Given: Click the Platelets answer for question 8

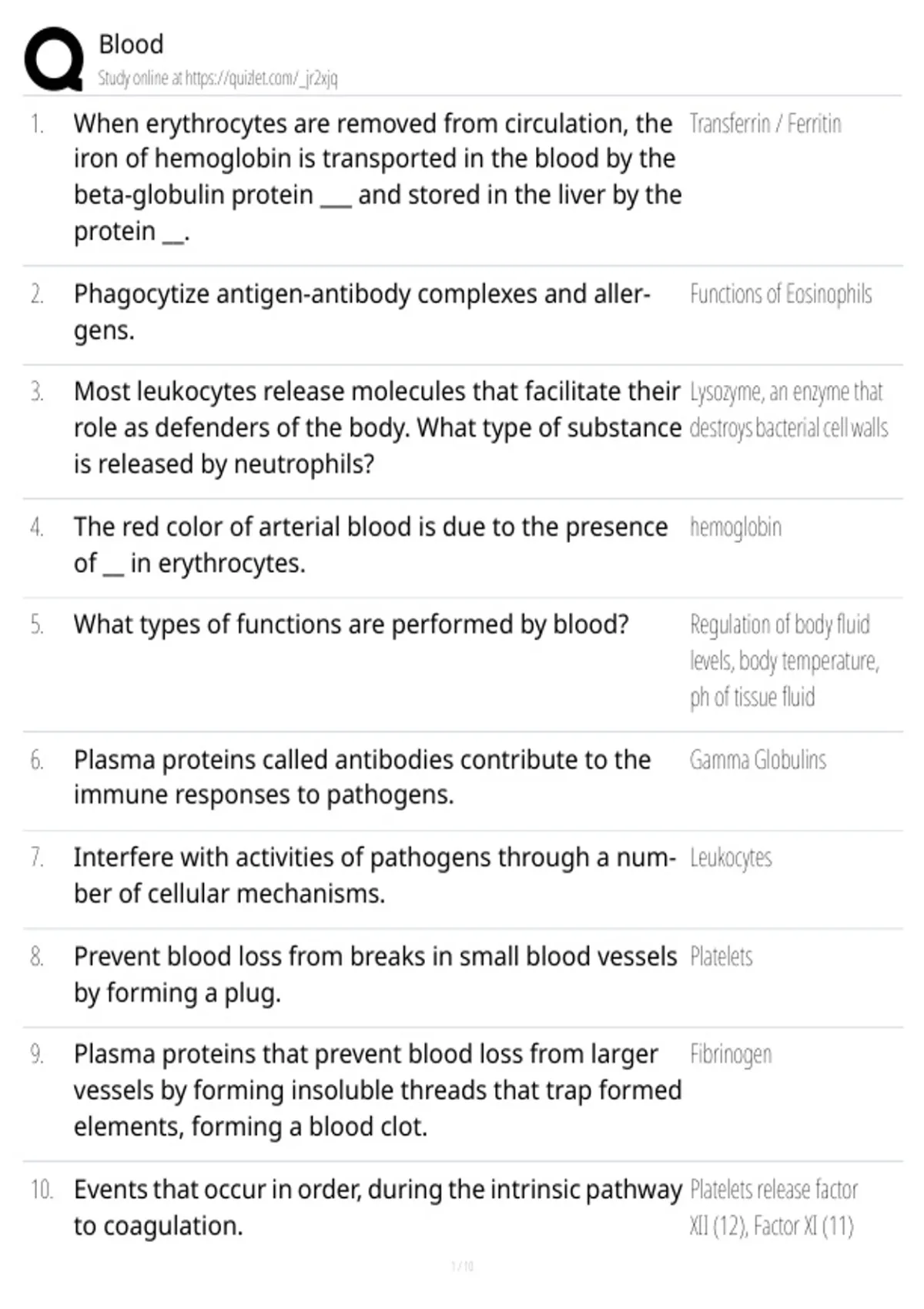Looking at the screenshot, I should [x=721, y=956].
